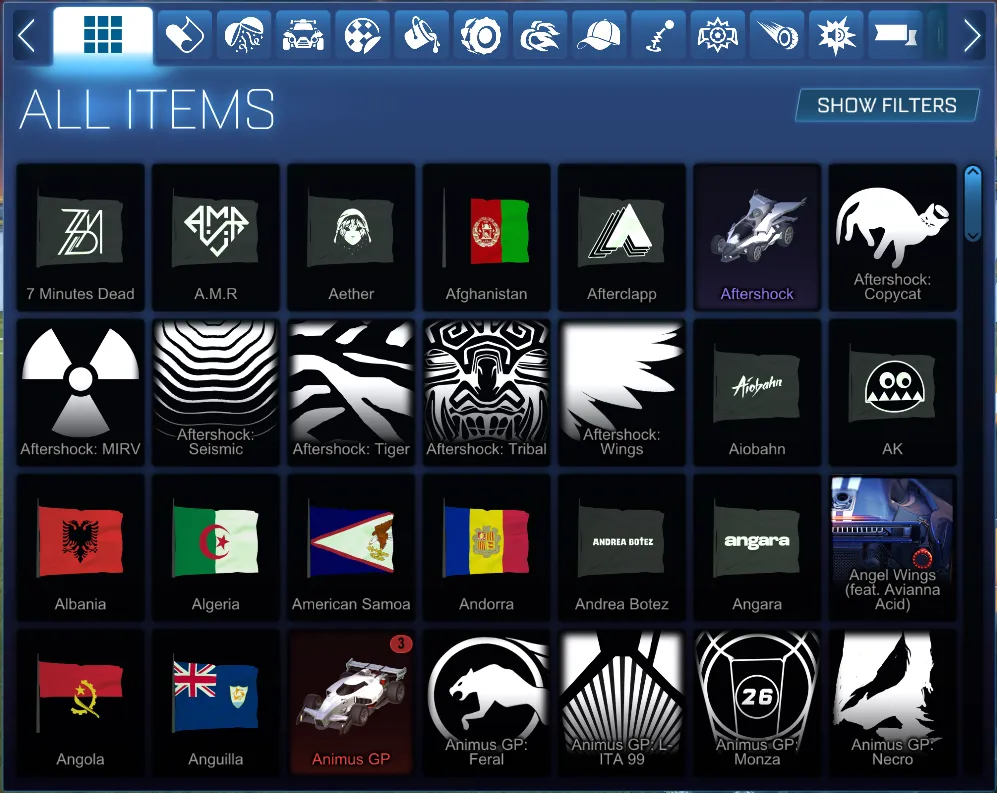The image size is (997, 793).
Task: Select the Animus GP: Monza decal
Action: click(x=757, y=703)
